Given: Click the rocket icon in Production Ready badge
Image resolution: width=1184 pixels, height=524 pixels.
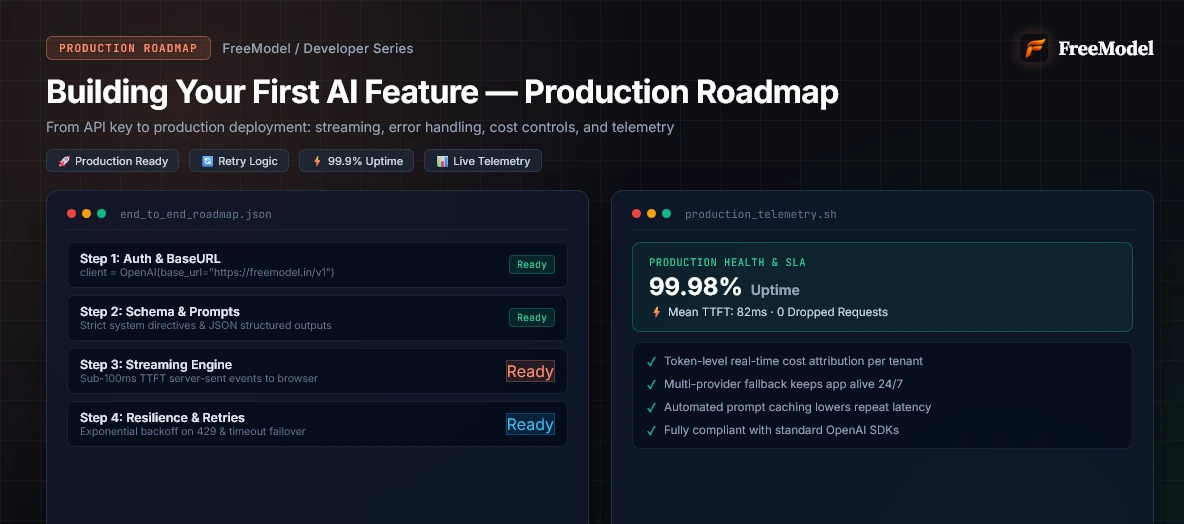Looking at the screenshot, I should pos(64,161).
